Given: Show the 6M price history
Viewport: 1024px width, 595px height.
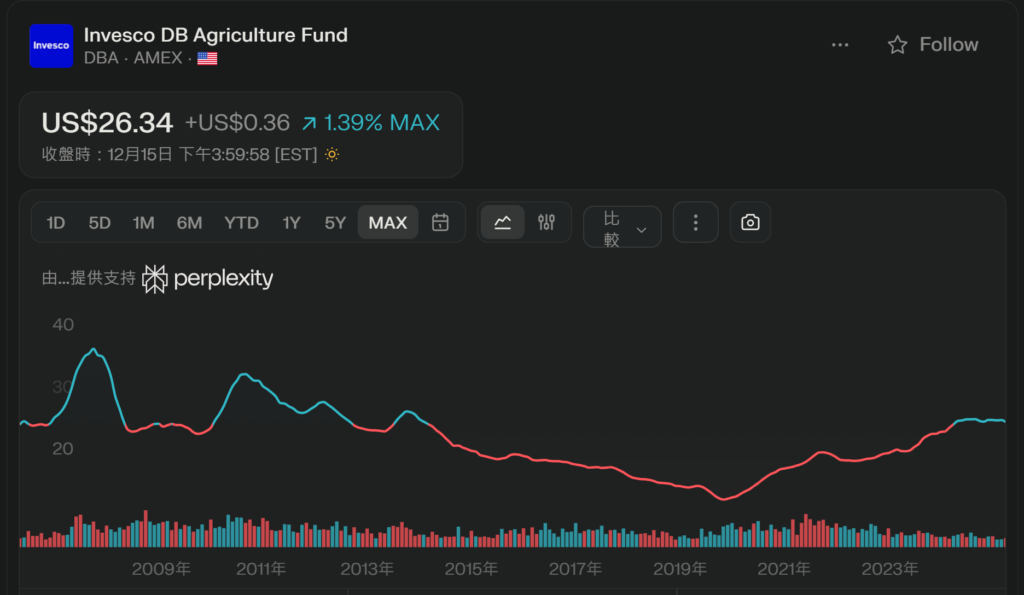Looking at the screenshot, I should (189, 223).
